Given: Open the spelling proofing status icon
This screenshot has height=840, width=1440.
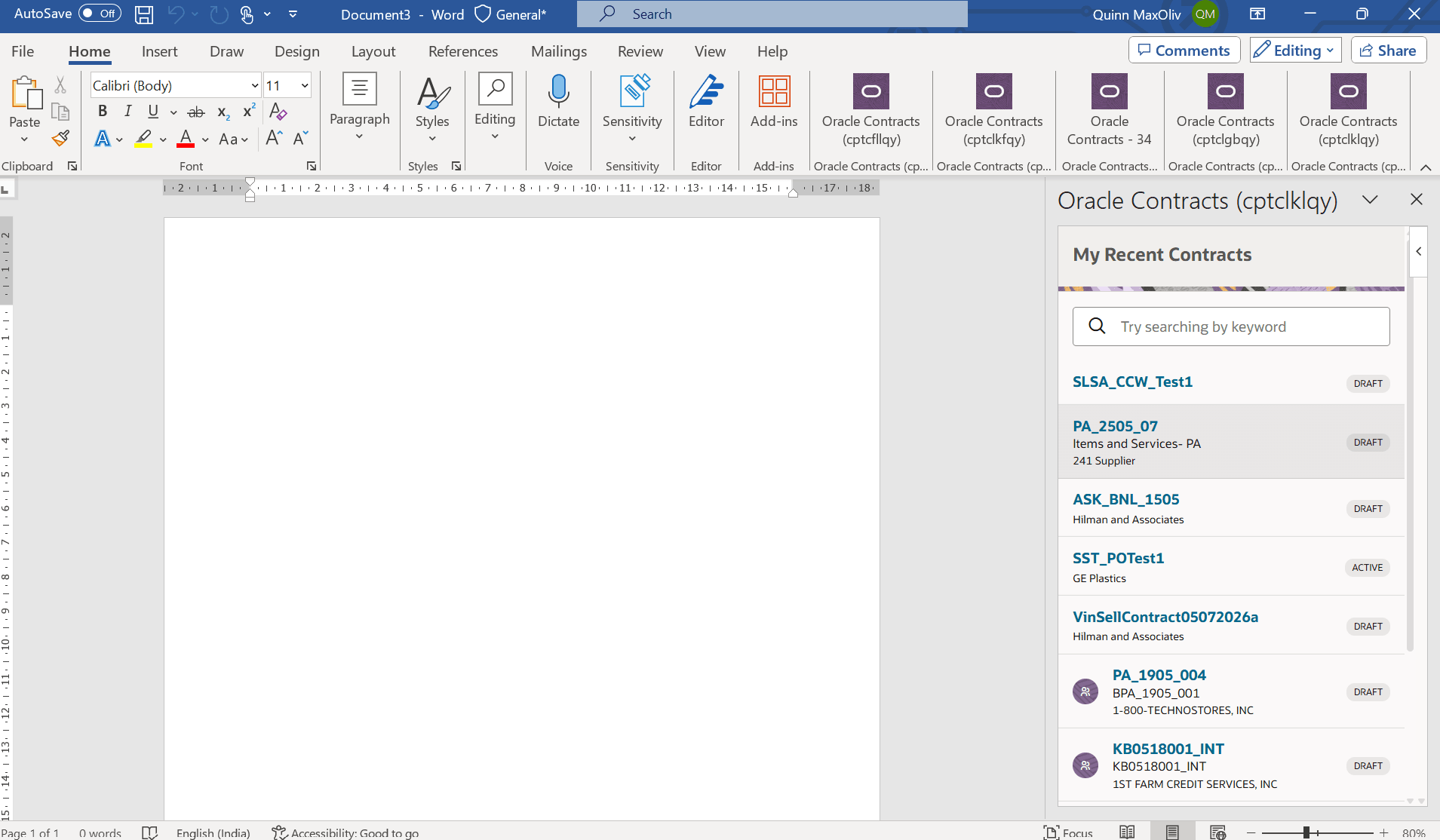Looking at the screenshot, I should tap(149, 832).
